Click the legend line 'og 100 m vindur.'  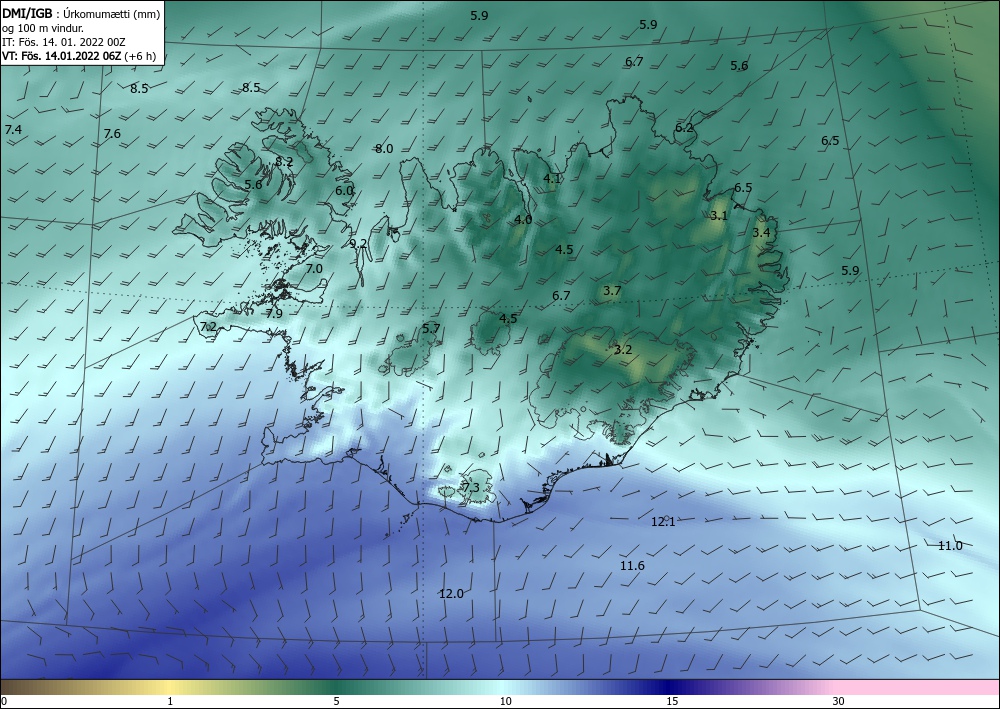43,28
